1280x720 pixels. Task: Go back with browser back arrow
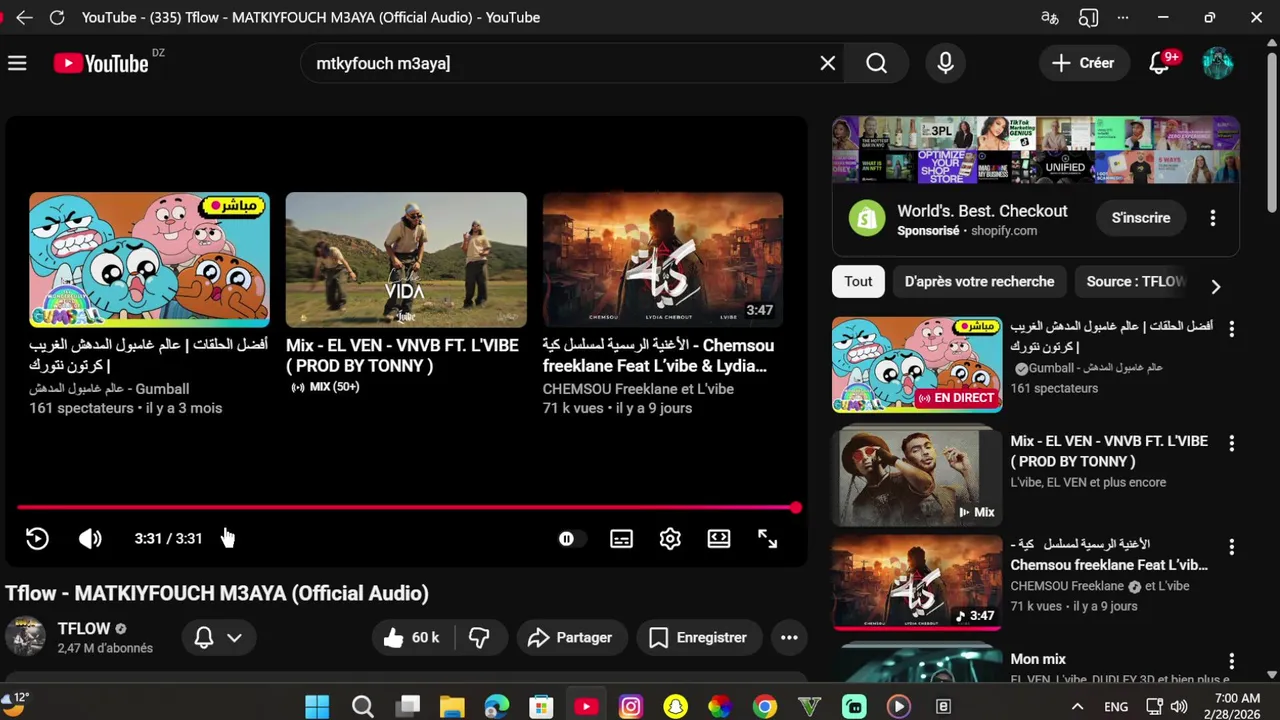24,17
